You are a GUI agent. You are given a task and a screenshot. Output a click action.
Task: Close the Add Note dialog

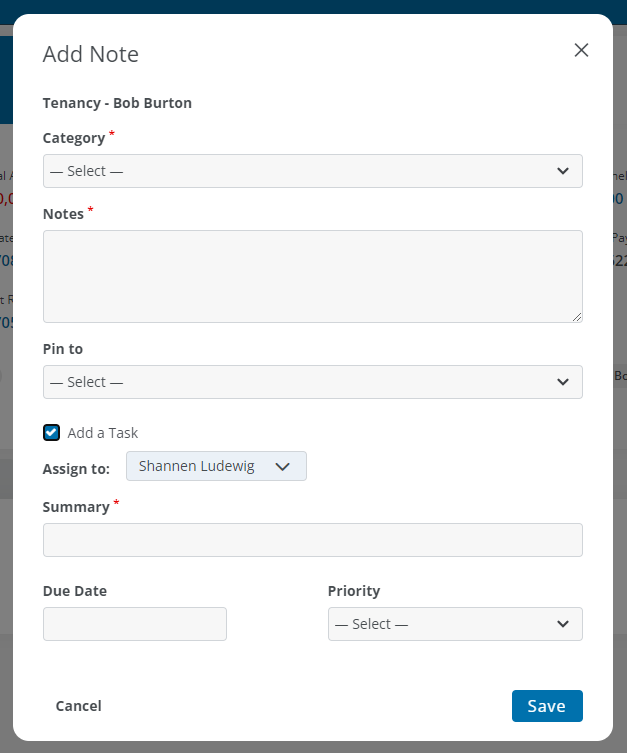point(581,50)
